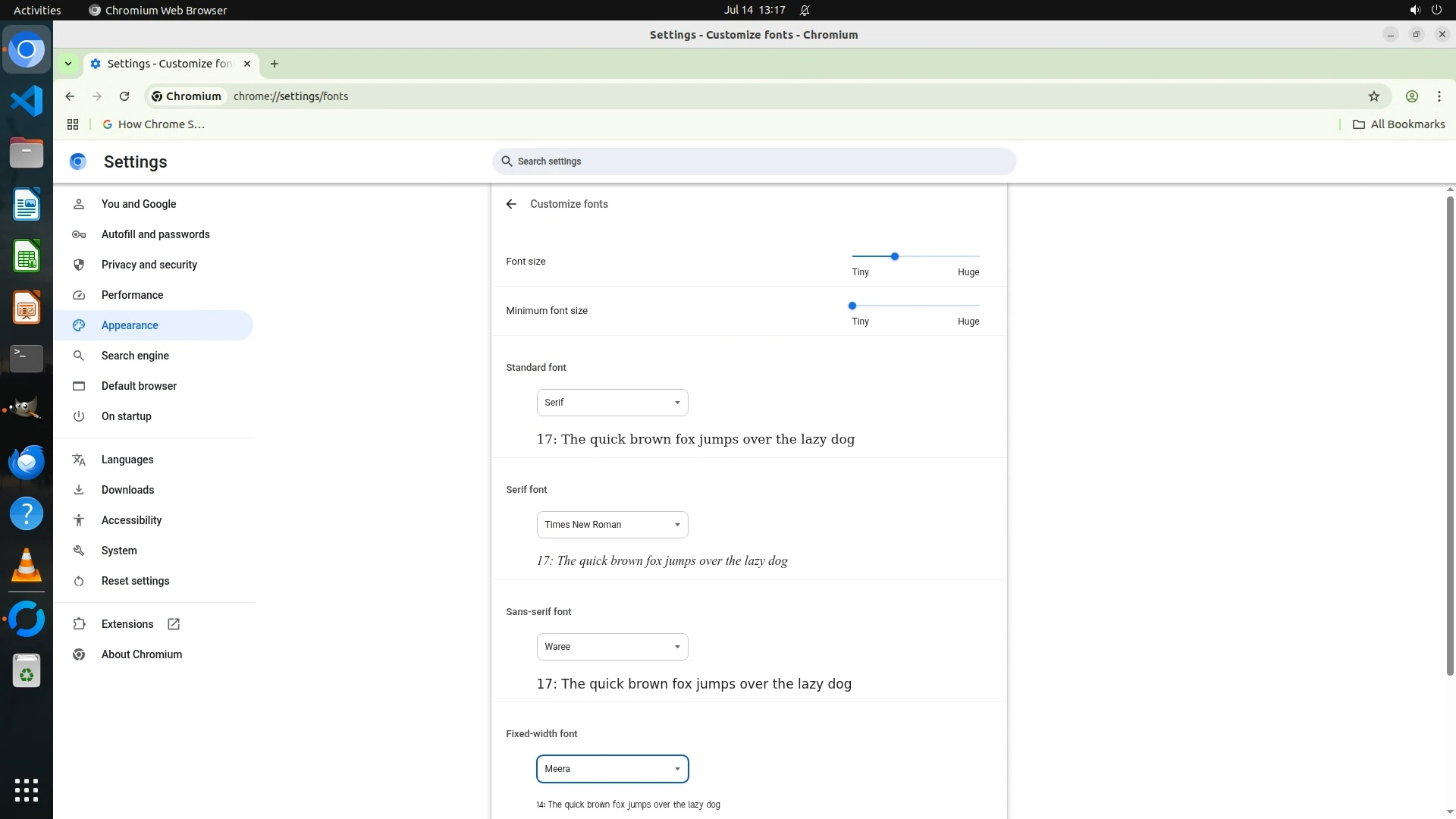Screen dimensions: 1456x819
Task: Open the Chromium three-dot menu
Action: [1439, 96]
